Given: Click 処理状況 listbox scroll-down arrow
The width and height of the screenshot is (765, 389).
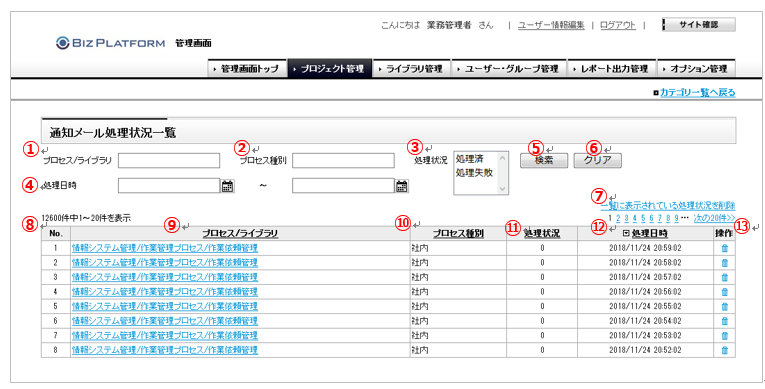Looking at the screenshot, I should [503, 189].
